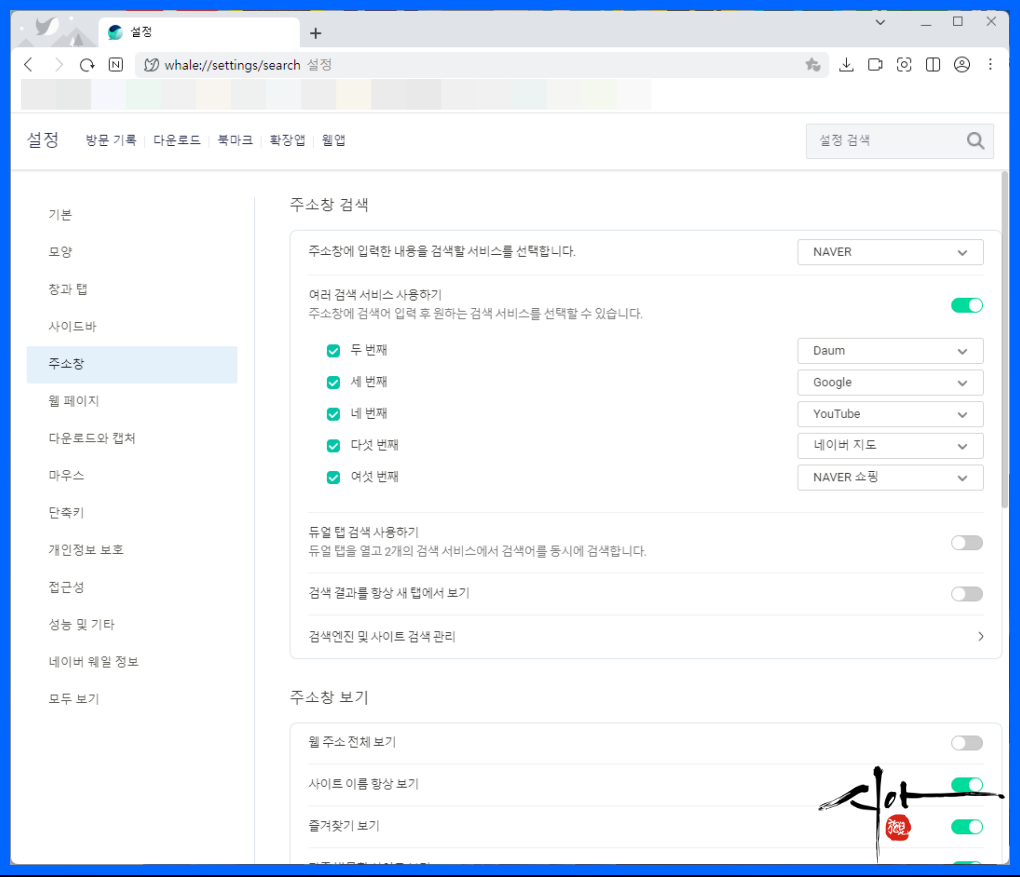Open the tab search chevron at title bar
Screen dimensions: 1020x877
(x=880, y=22)
